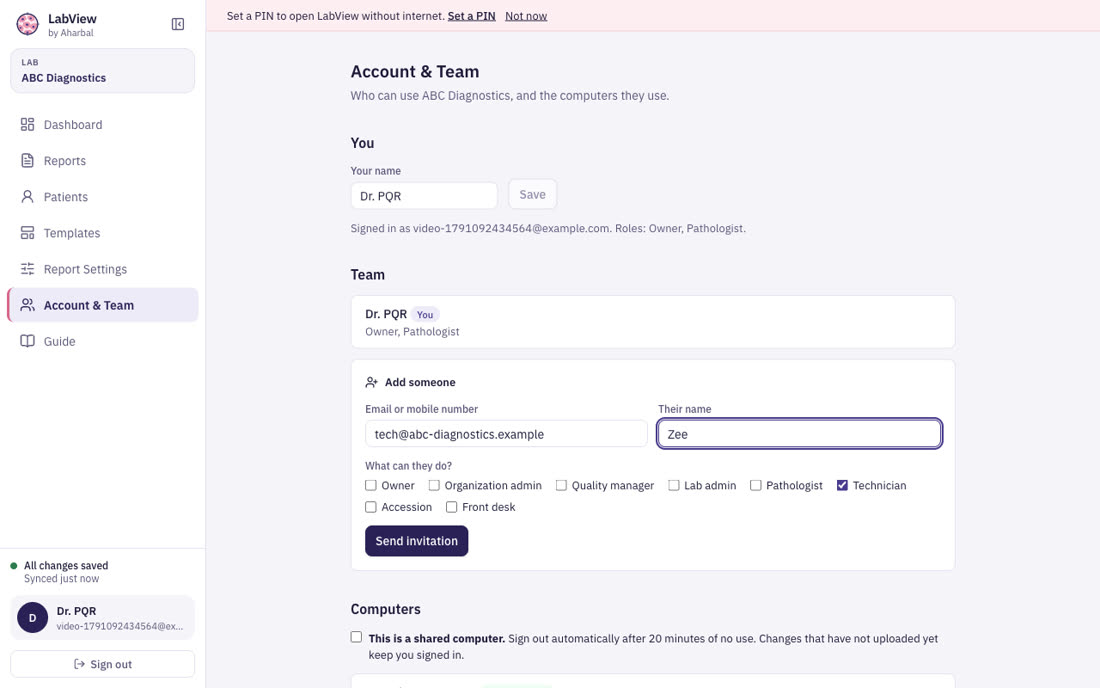
Task: Click the Reports document icon
Action: click(27, 161)
